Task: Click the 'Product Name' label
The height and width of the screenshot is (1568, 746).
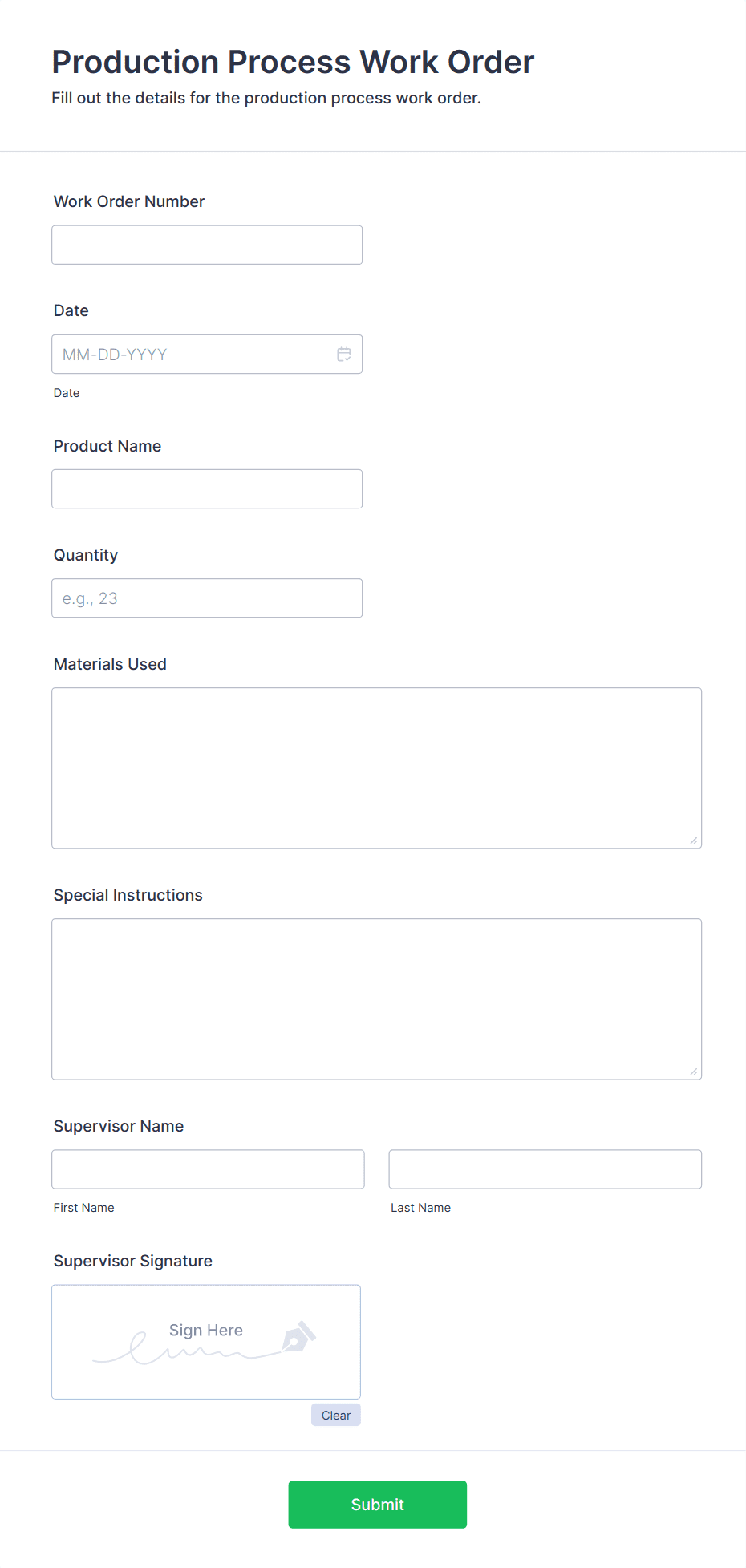Action: click(107, 446)
